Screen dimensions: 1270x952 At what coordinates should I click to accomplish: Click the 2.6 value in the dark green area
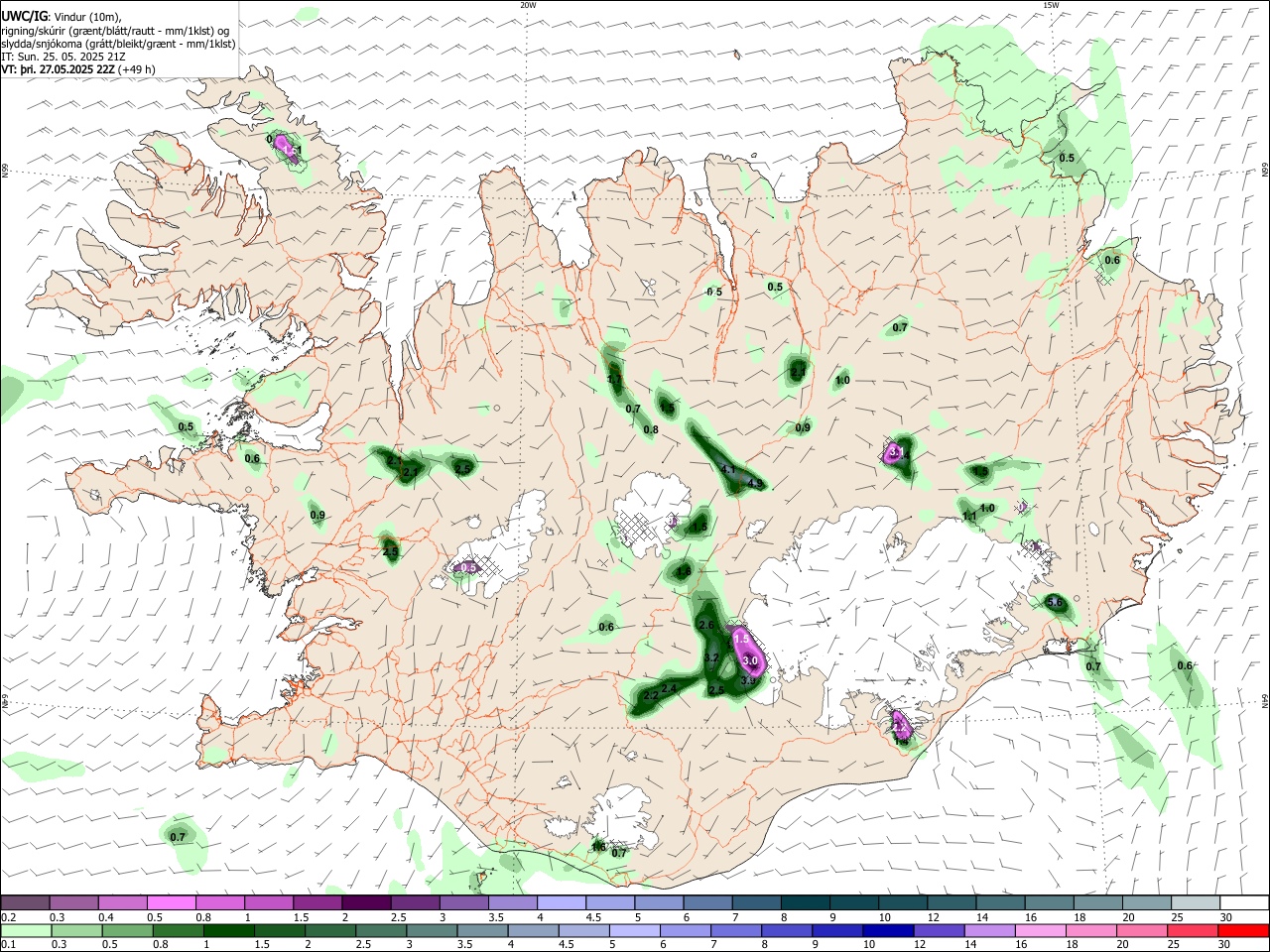pyautogui.click(x=706, y=625)
